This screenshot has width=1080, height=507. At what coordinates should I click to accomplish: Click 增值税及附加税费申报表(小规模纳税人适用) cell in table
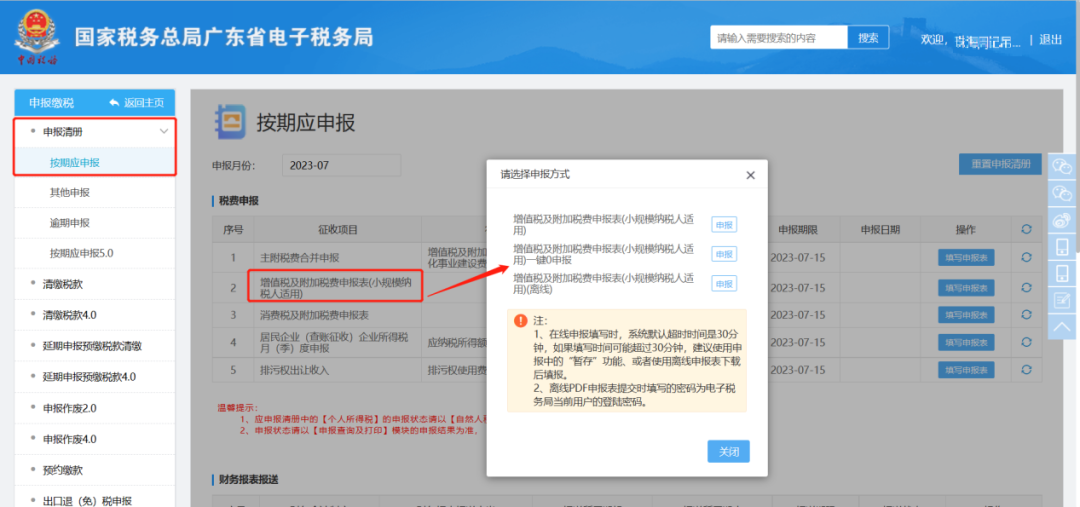338,287
